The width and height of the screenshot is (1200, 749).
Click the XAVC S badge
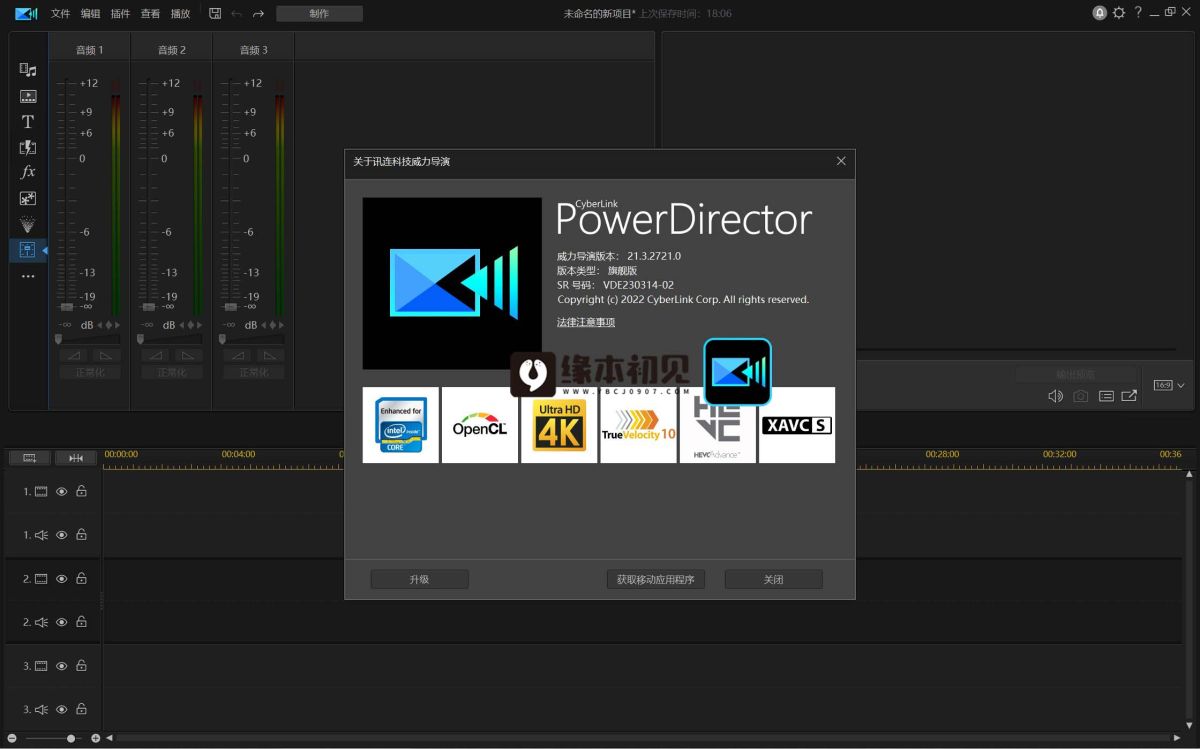coord(797,425)
